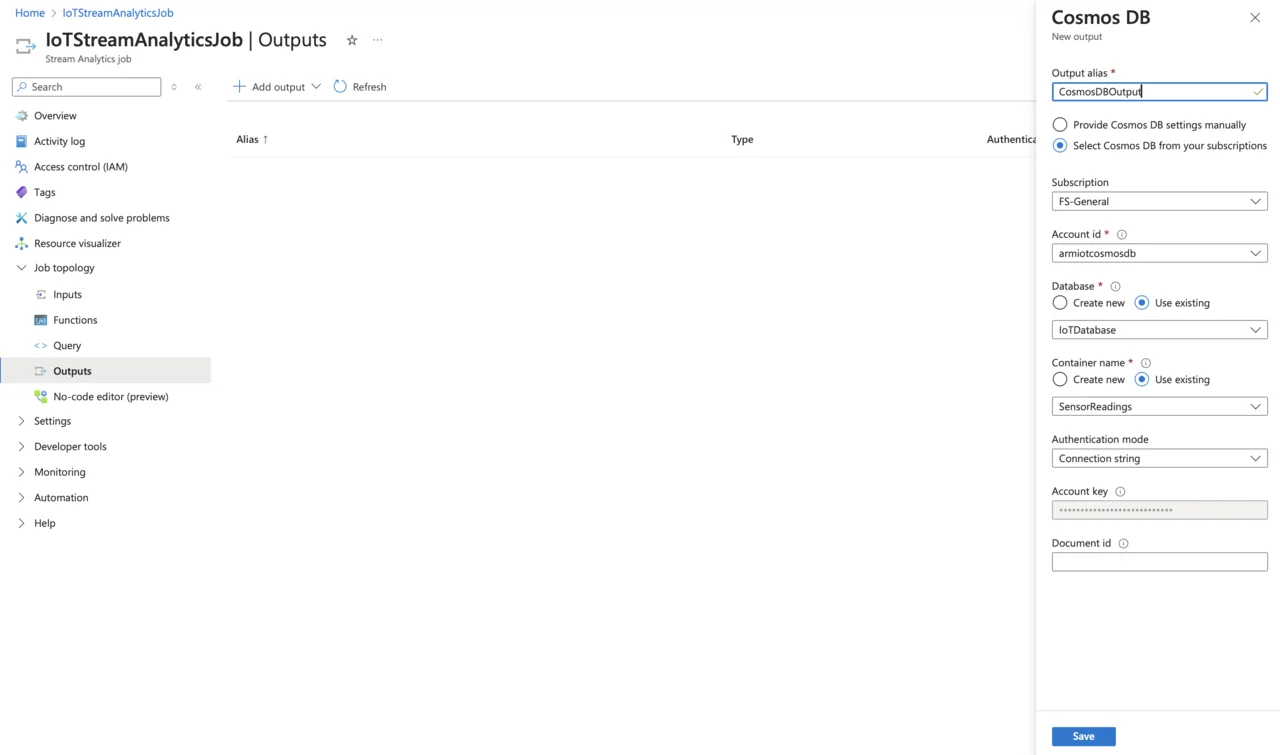Image resolution: width=1280 pixels, height=755 pixels.
Task: Click info icon next to Document id
Action: point(1123,544)
